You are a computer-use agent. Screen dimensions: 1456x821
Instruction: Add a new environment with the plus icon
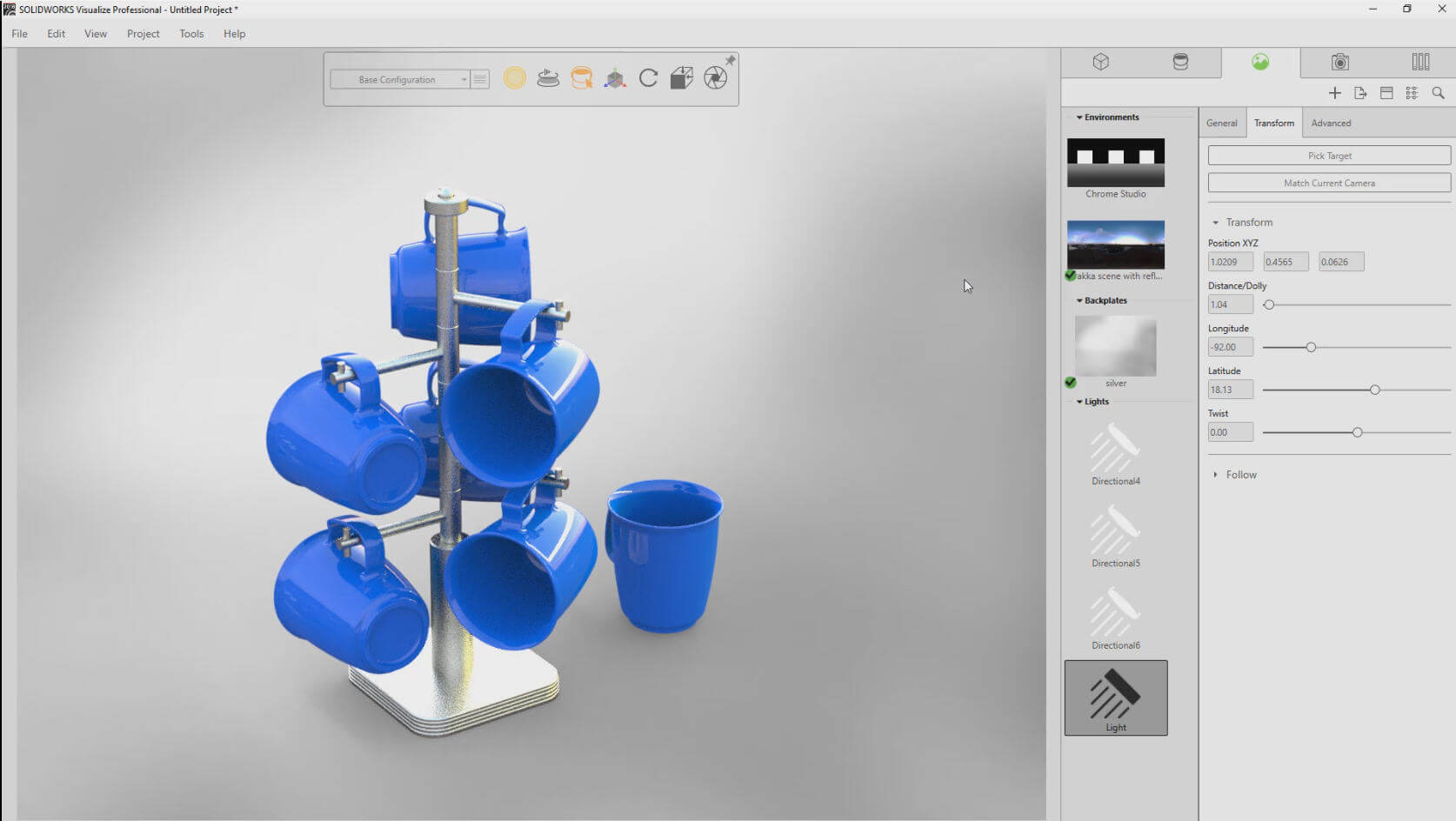1334,92
